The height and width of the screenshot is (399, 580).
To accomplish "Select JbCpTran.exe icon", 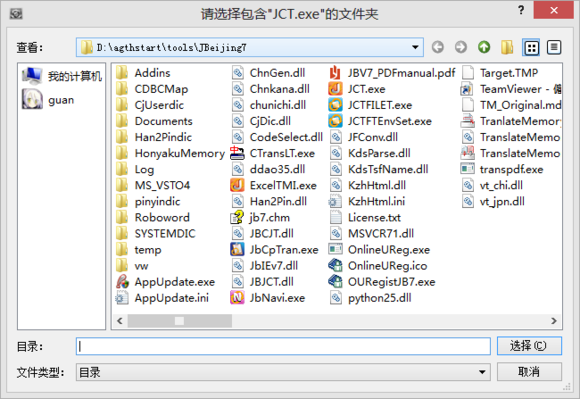I will [x=237, y=250].
